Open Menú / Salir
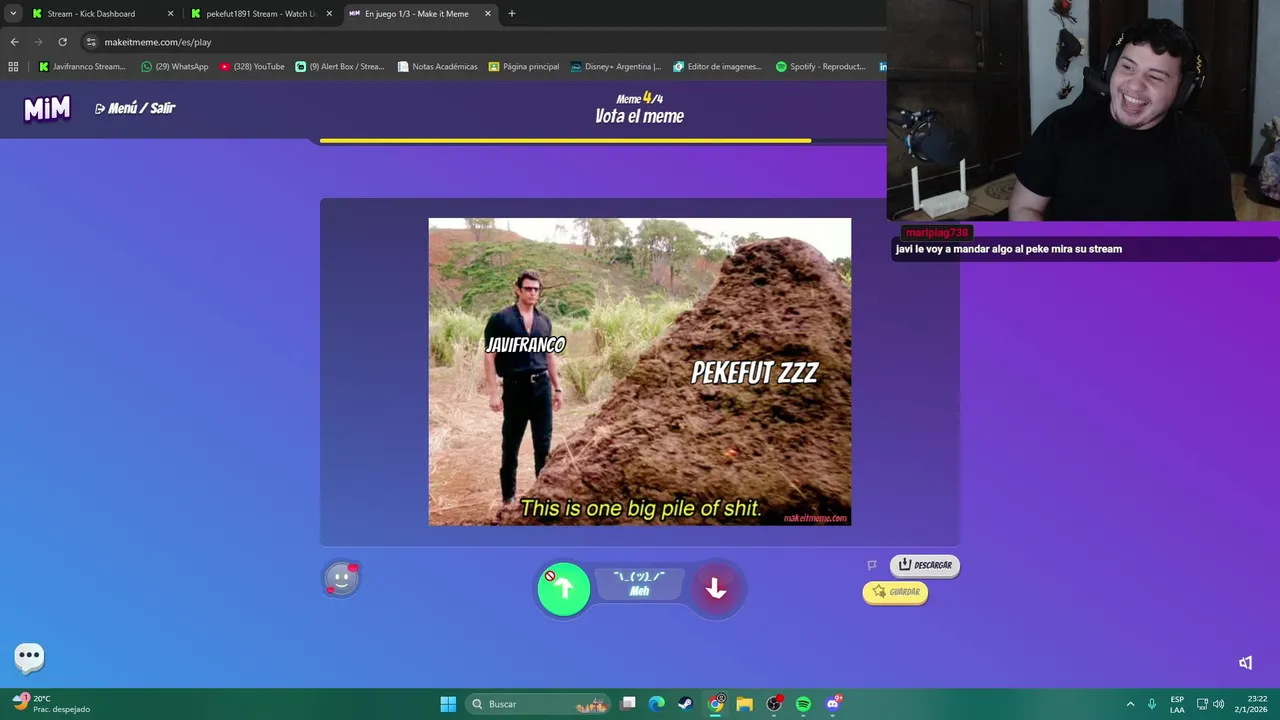 [x=135, y=108]
